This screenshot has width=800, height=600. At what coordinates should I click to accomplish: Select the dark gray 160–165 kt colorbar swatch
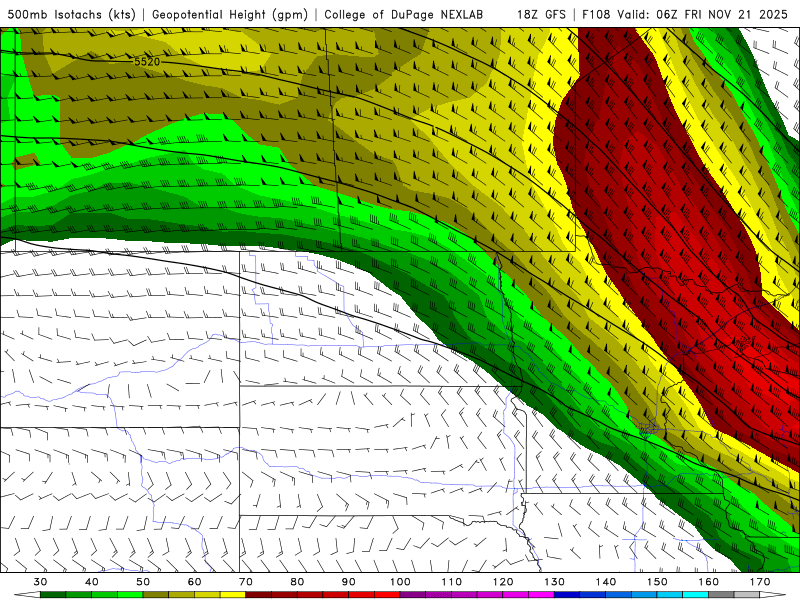[x=721, y=594]
